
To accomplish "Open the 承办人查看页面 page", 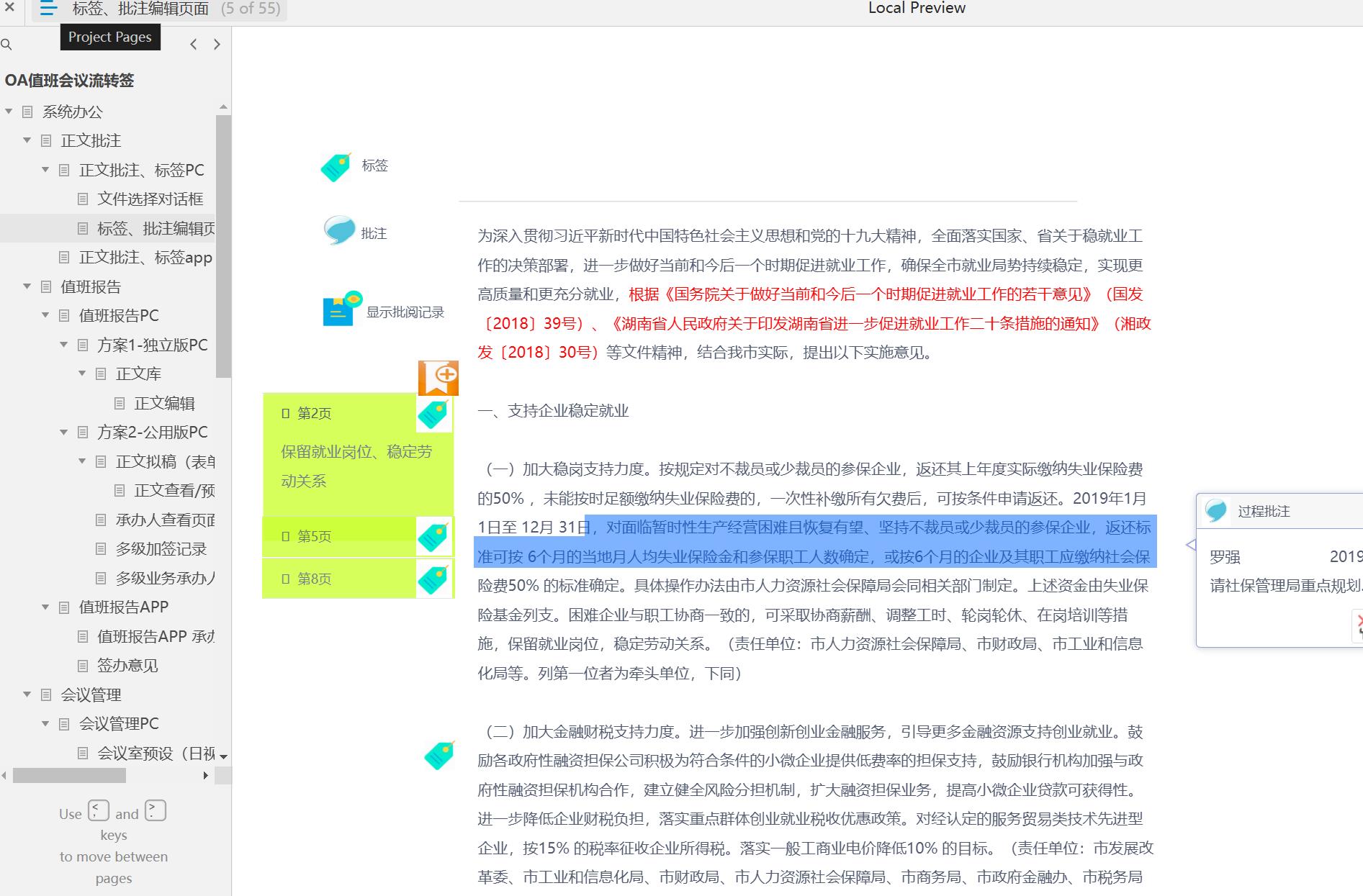I will pyautogui.click(x=165, y=520).
